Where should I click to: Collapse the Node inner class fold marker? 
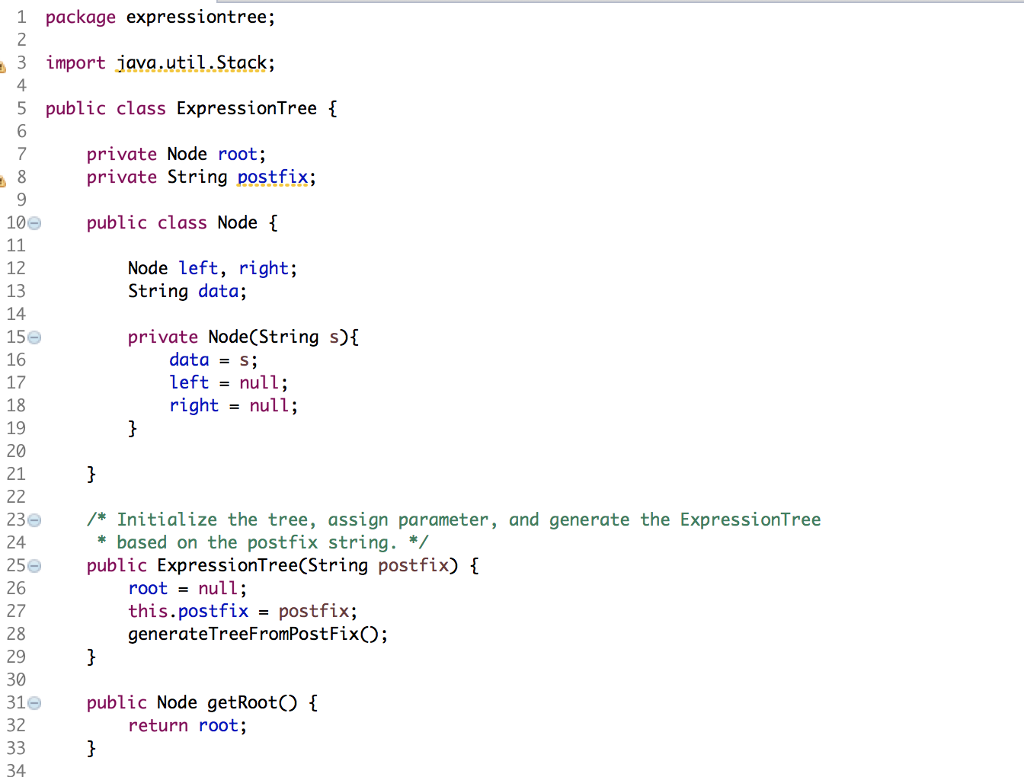(35, 222)
